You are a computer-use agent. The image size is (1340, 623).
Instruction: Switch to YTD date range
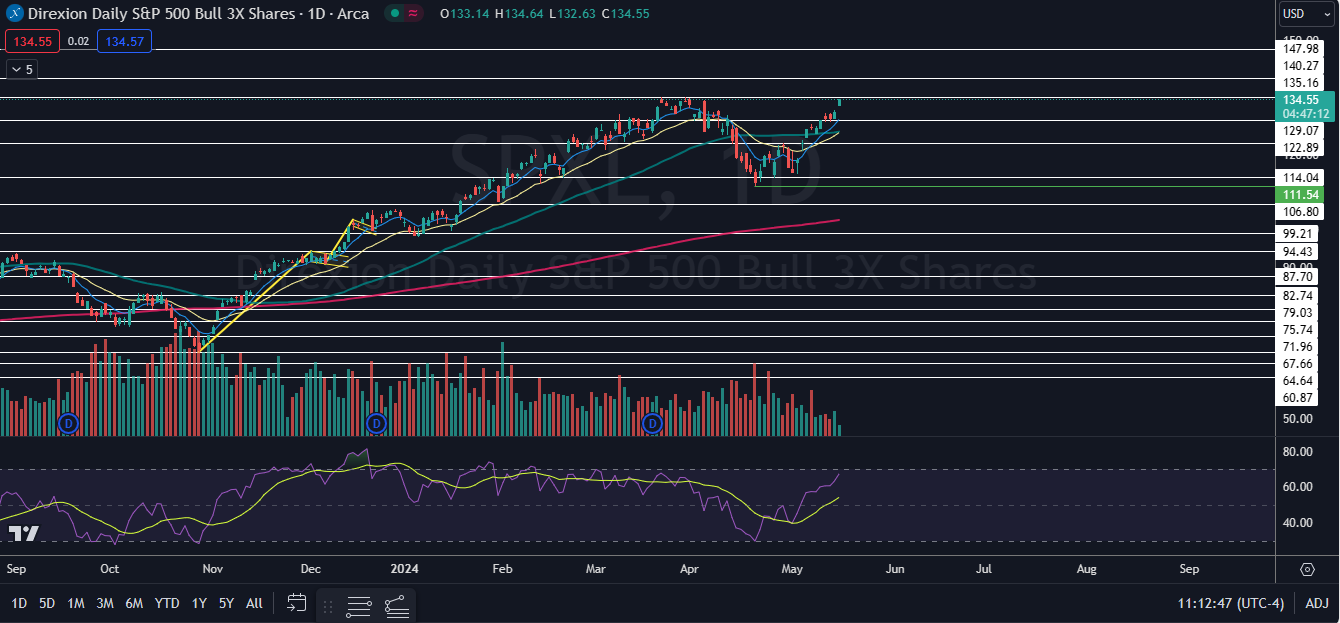(167, 603)
